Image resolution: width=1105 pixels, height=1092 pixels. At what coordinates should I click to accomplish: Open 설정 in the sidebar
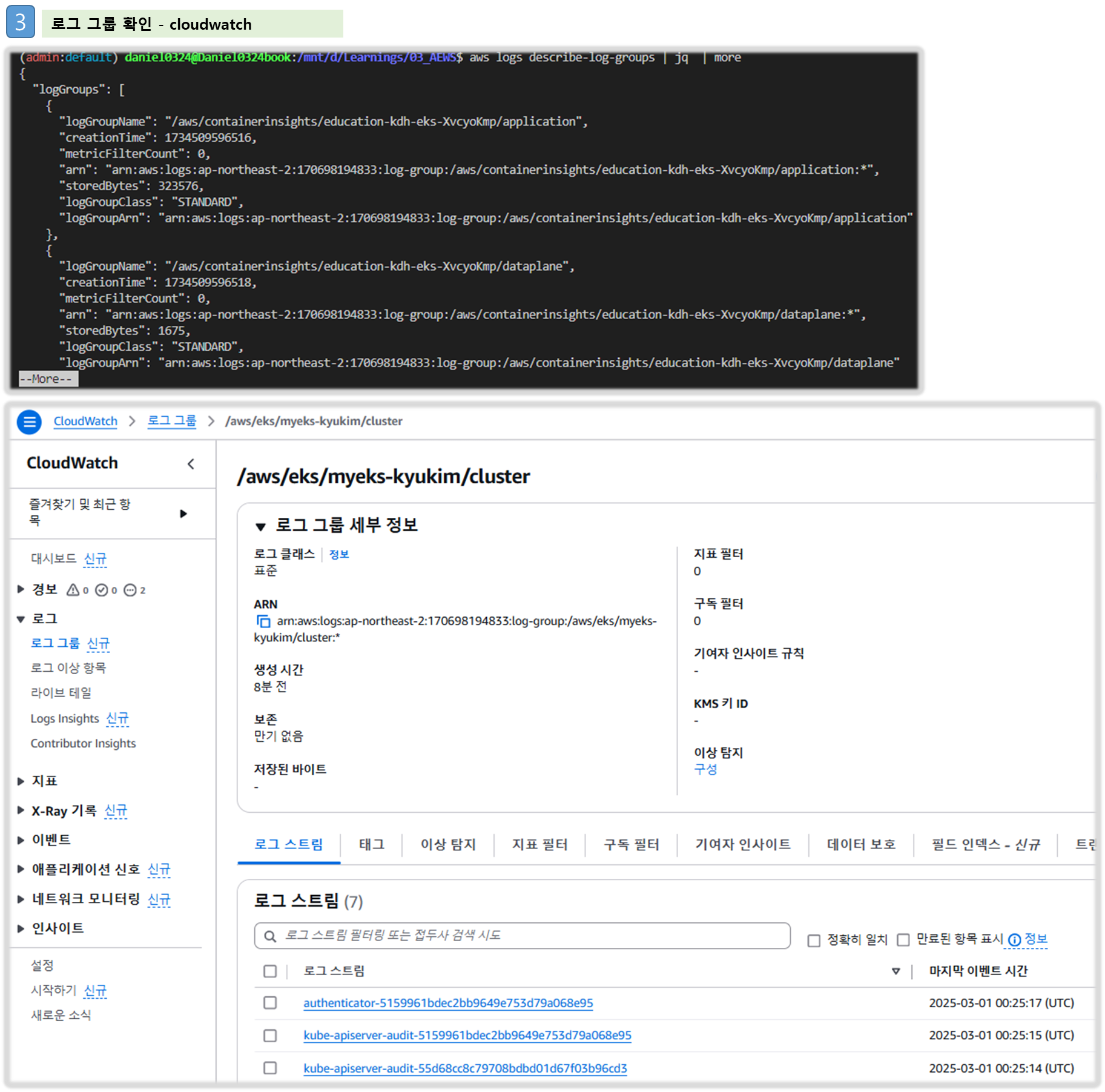42,966
